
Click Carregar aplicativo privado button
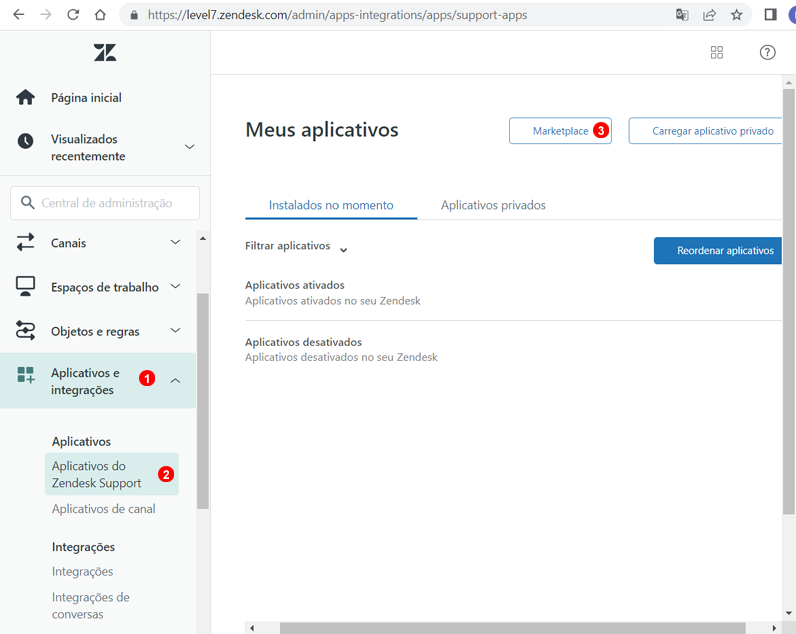click(706, 131)
